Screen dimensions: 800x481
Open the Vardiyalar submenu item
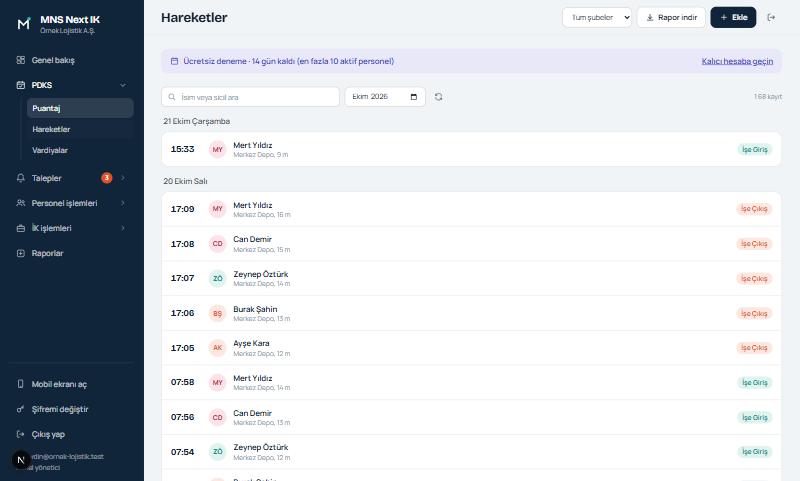click(x=80, y=150)
